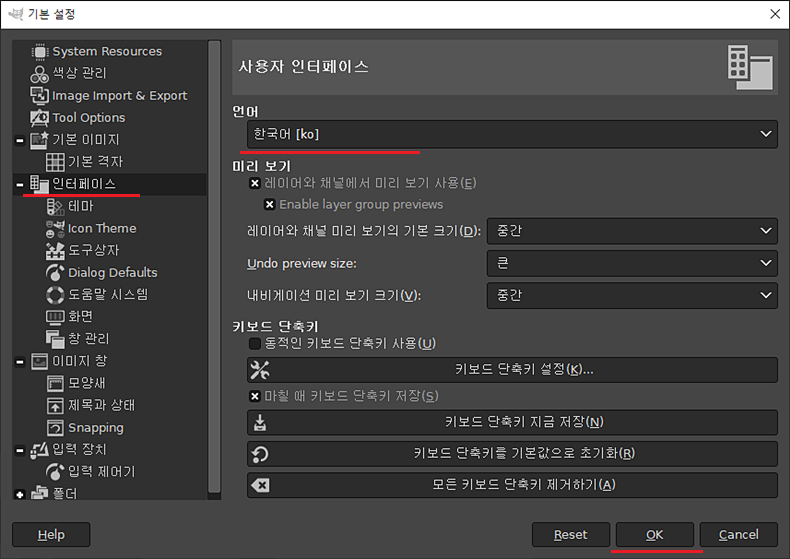Click the delete icon on 모든 키보드 단축키 제거하기
The image size is (790, 559).
point(260,485)
